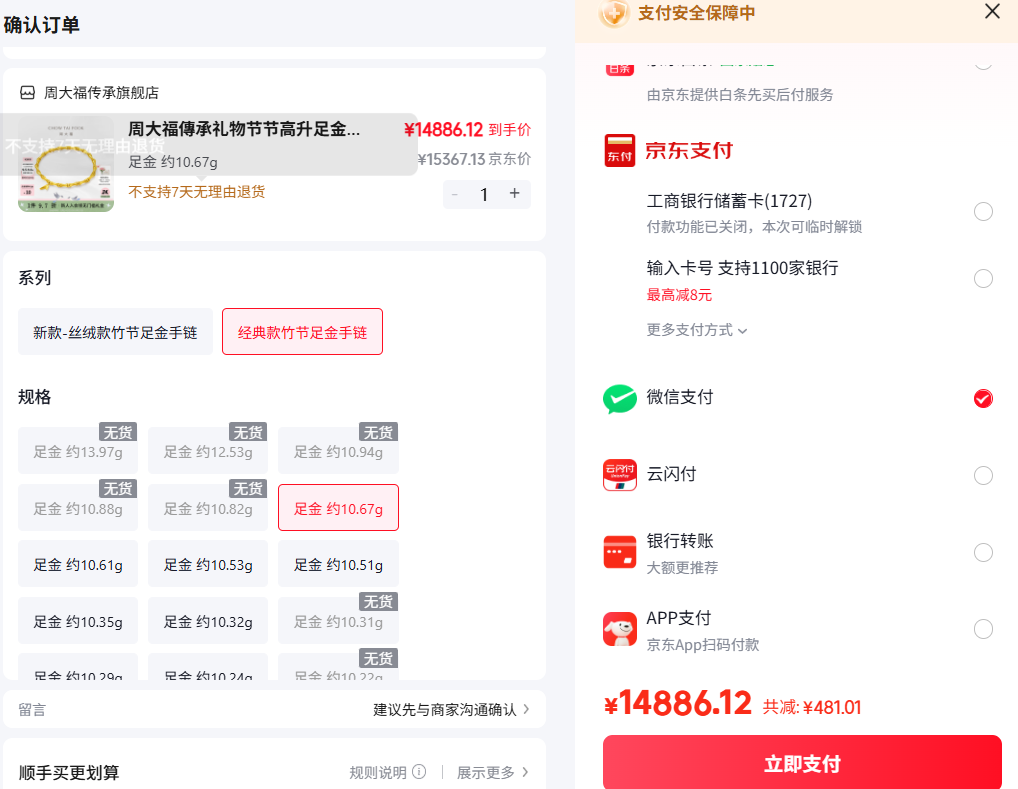The height and width of the screenshot is (789, 1018).
Task: Choose spec 足金 约10.67g
Action: 338,508
